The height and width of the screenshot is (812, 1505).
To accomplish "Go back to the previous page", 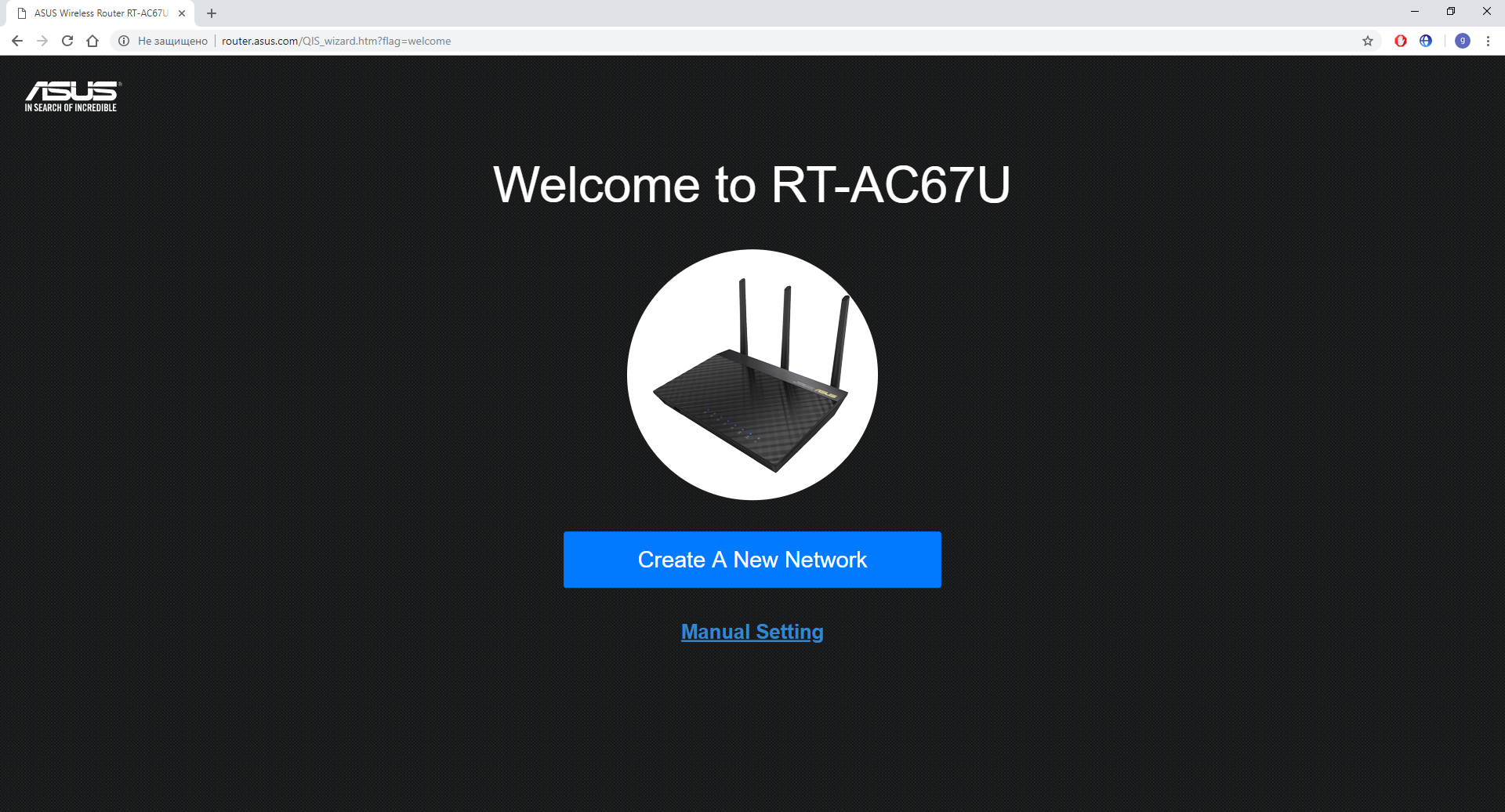I will [x=17, y=41].
